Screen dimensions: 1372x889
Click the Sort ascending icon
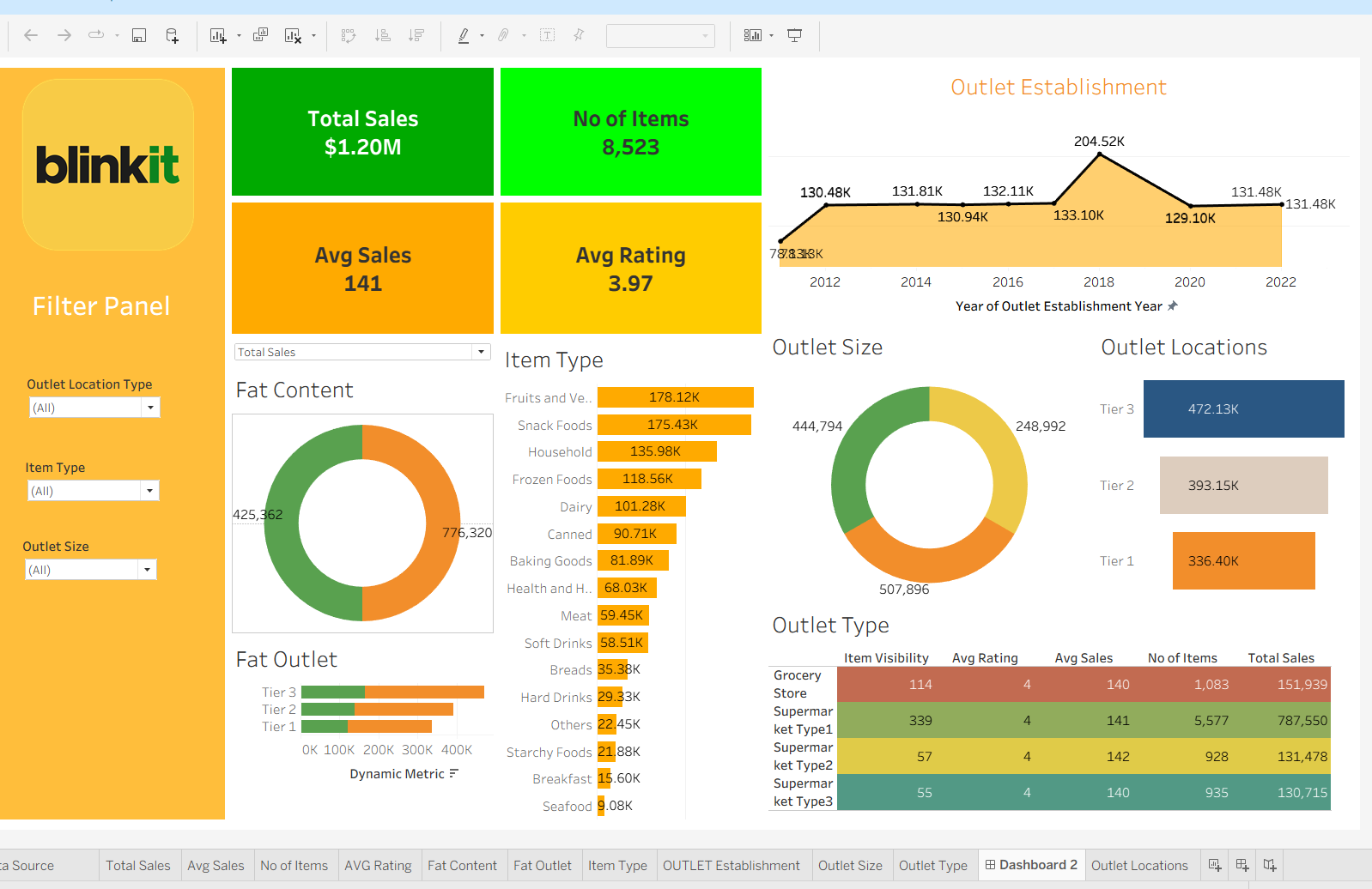383,35
